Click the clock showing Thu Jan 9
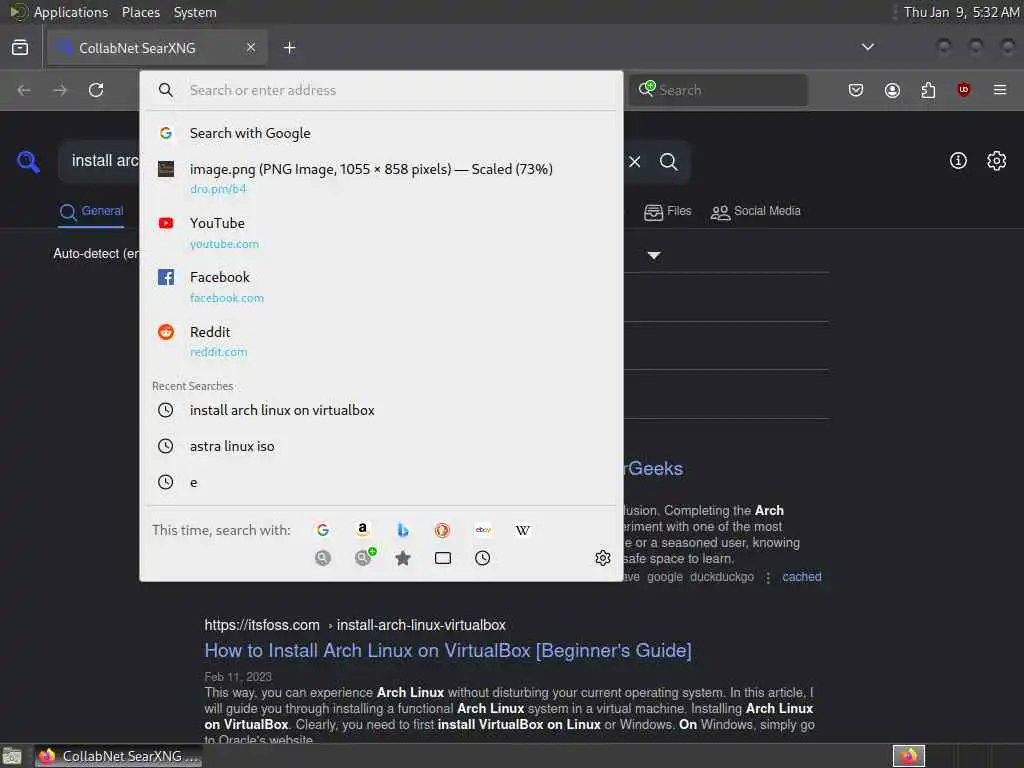 point(961,12)
